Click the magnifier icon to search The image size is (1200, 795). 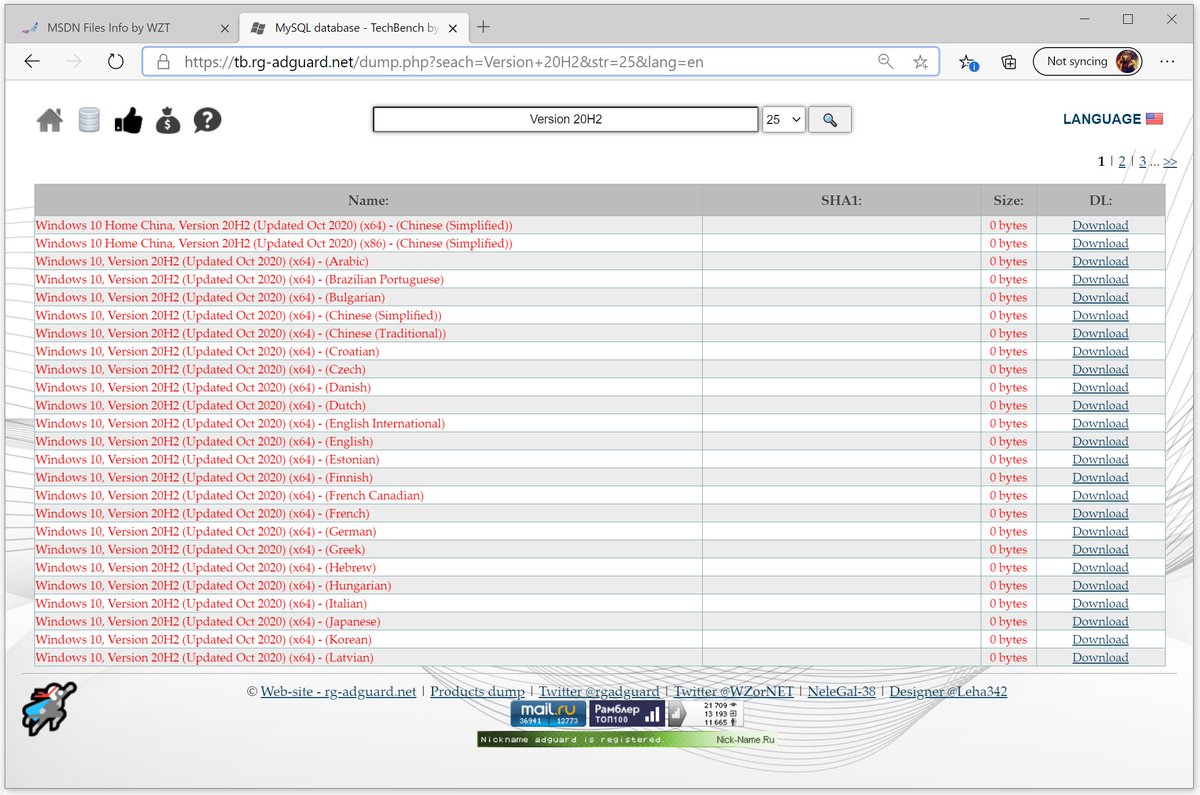[830, 119]
